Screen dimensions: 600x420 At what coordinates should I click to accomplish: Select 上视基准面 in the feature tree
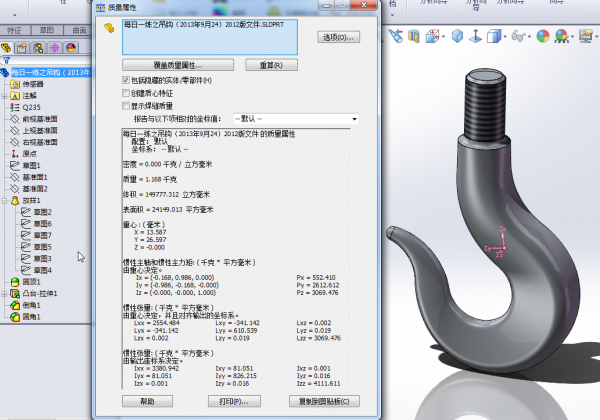[40, 130]
